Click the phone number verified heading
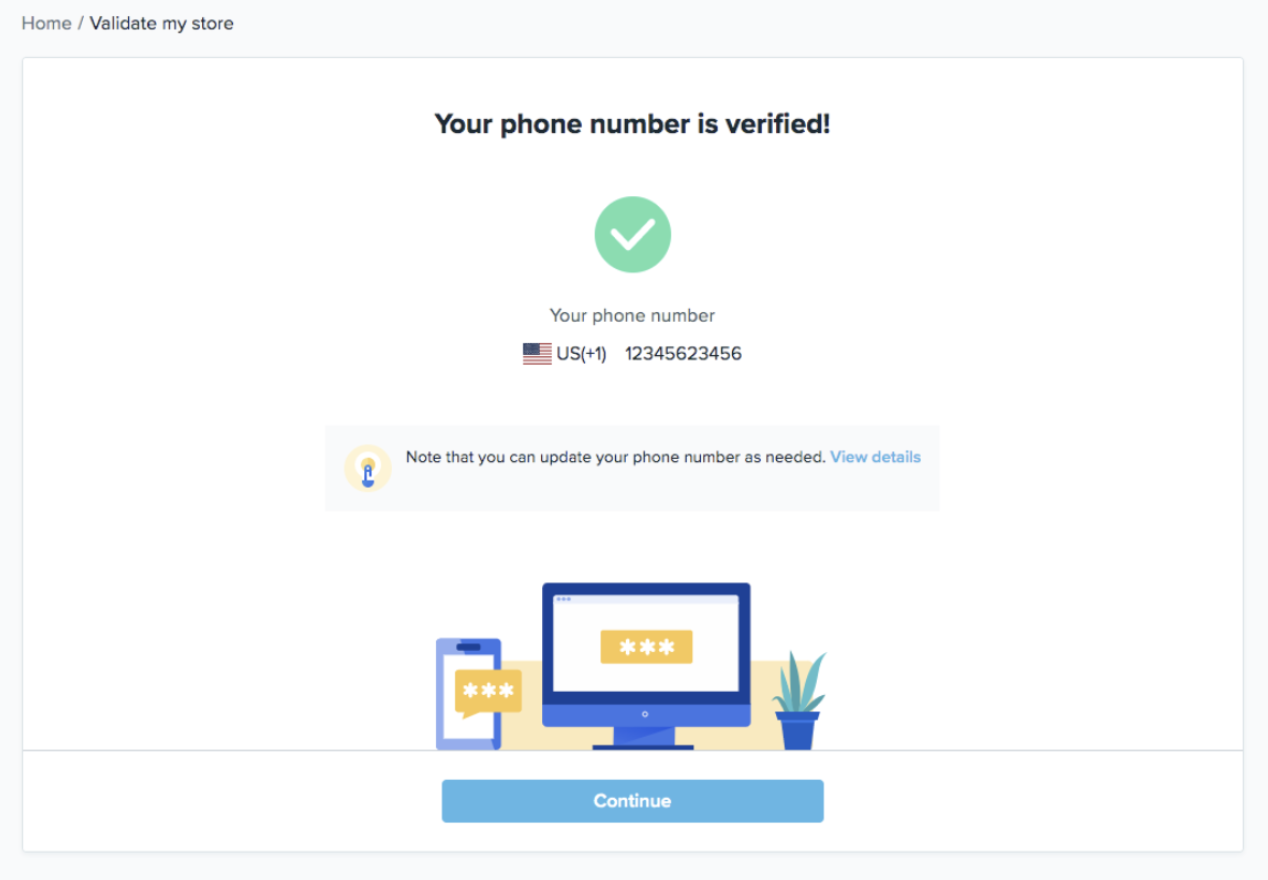 pos(632,125)
